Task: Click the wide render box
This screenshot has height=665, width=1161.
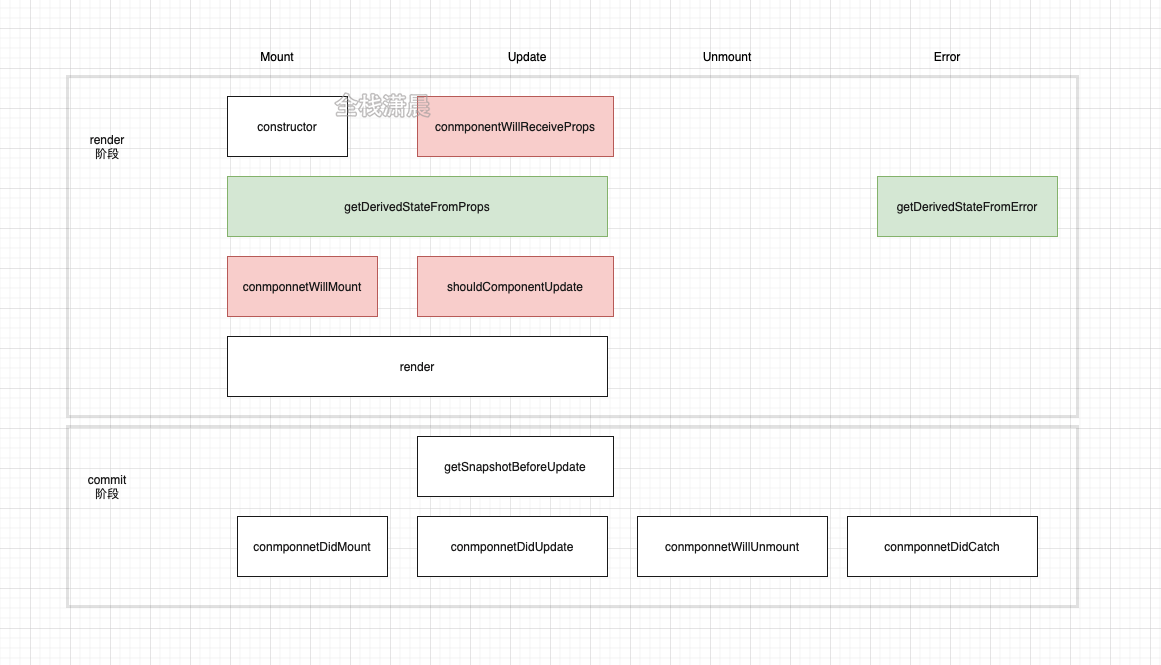Action: 417,367
